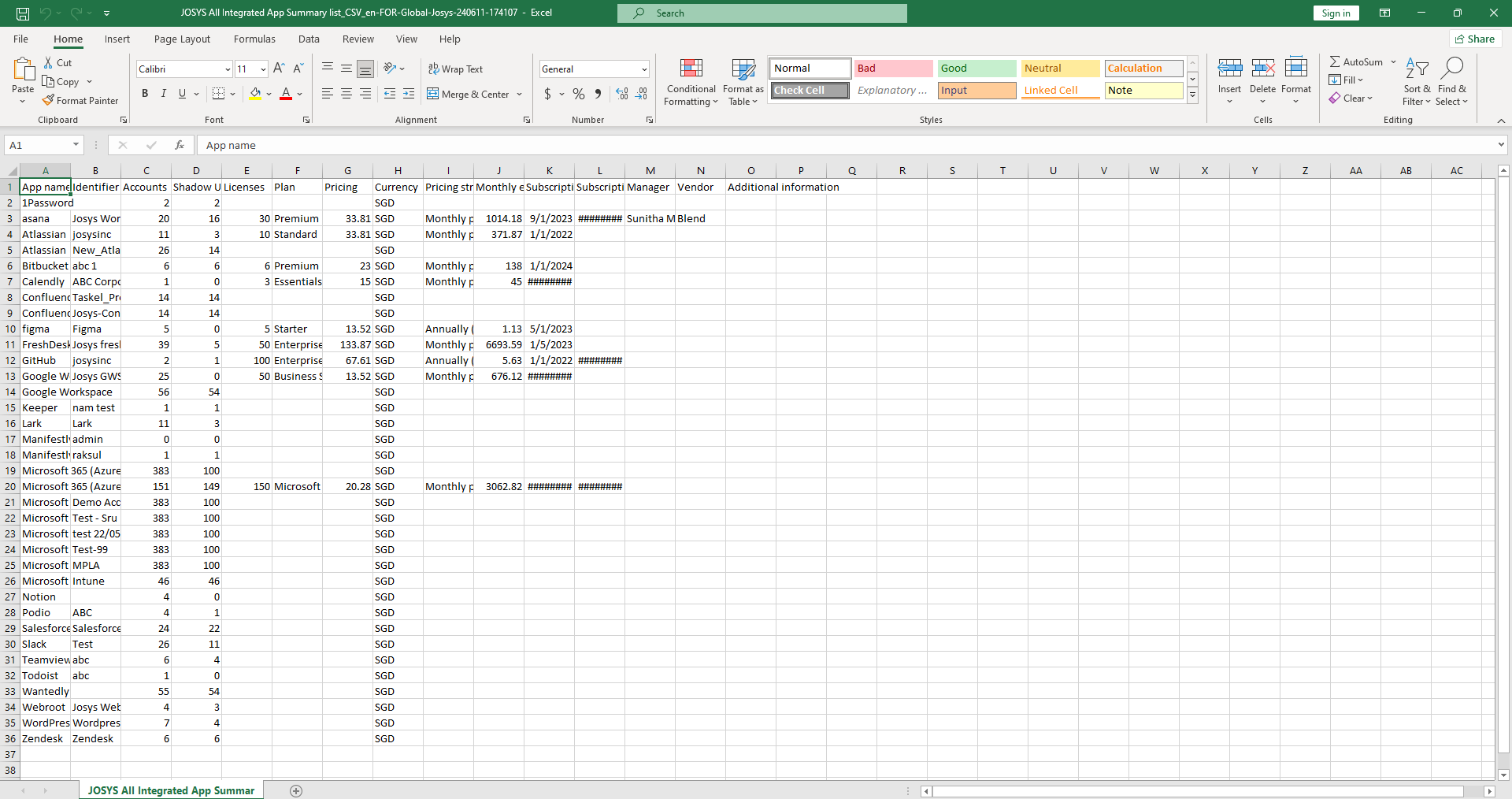Apply Accounting Number Format dollar icon

(547, 94)
